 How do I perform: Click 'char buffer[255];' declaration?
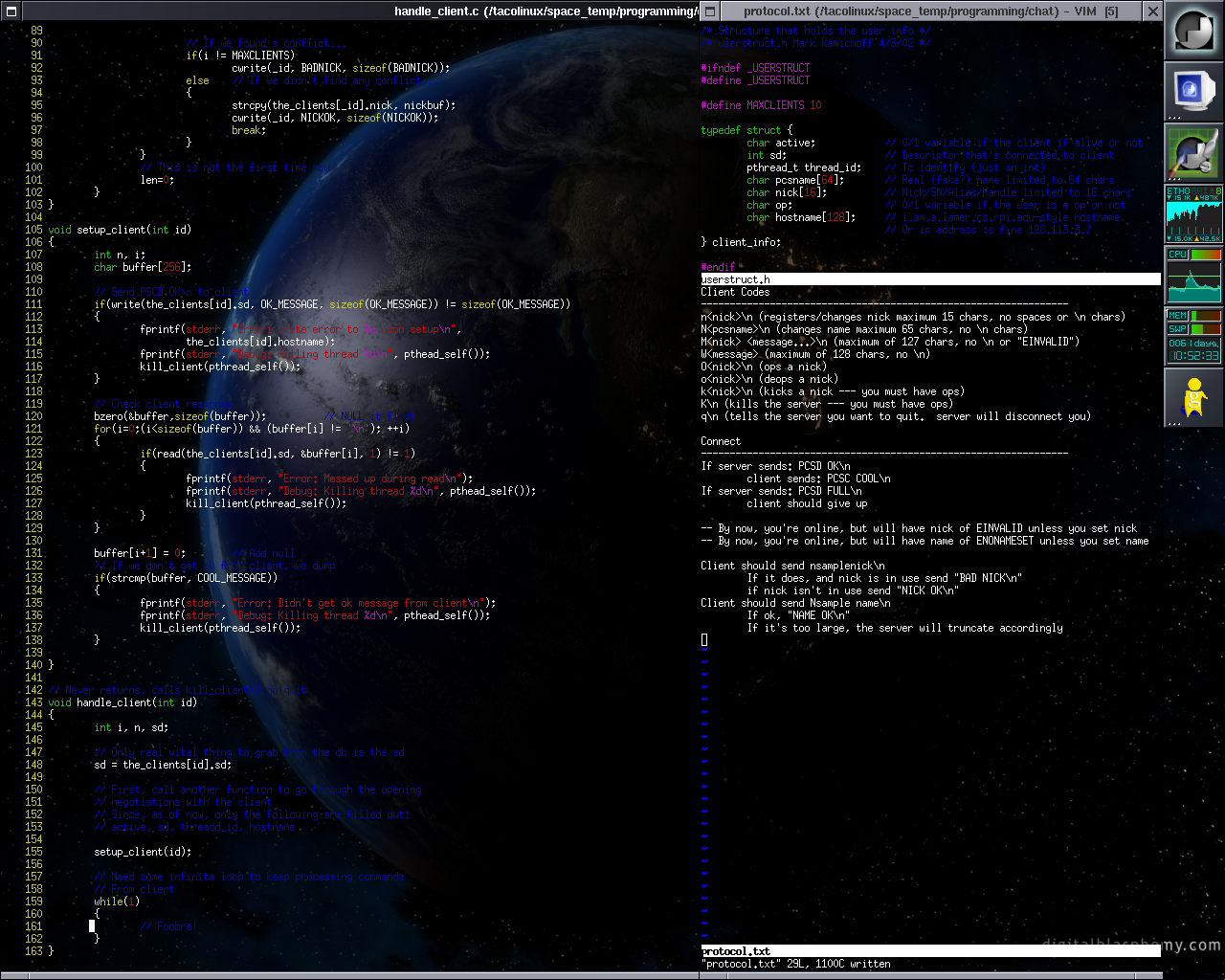tap(143, 267)
